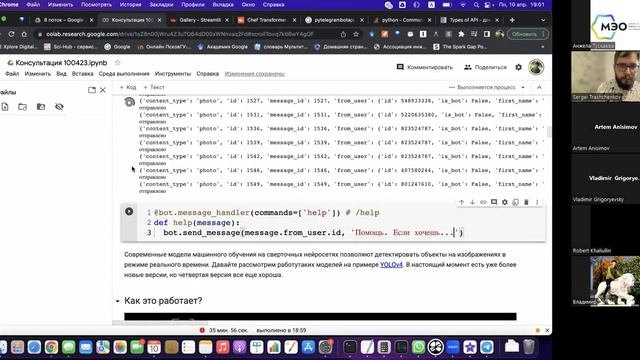Open the Файл menu in Colab

pos(12,74)
